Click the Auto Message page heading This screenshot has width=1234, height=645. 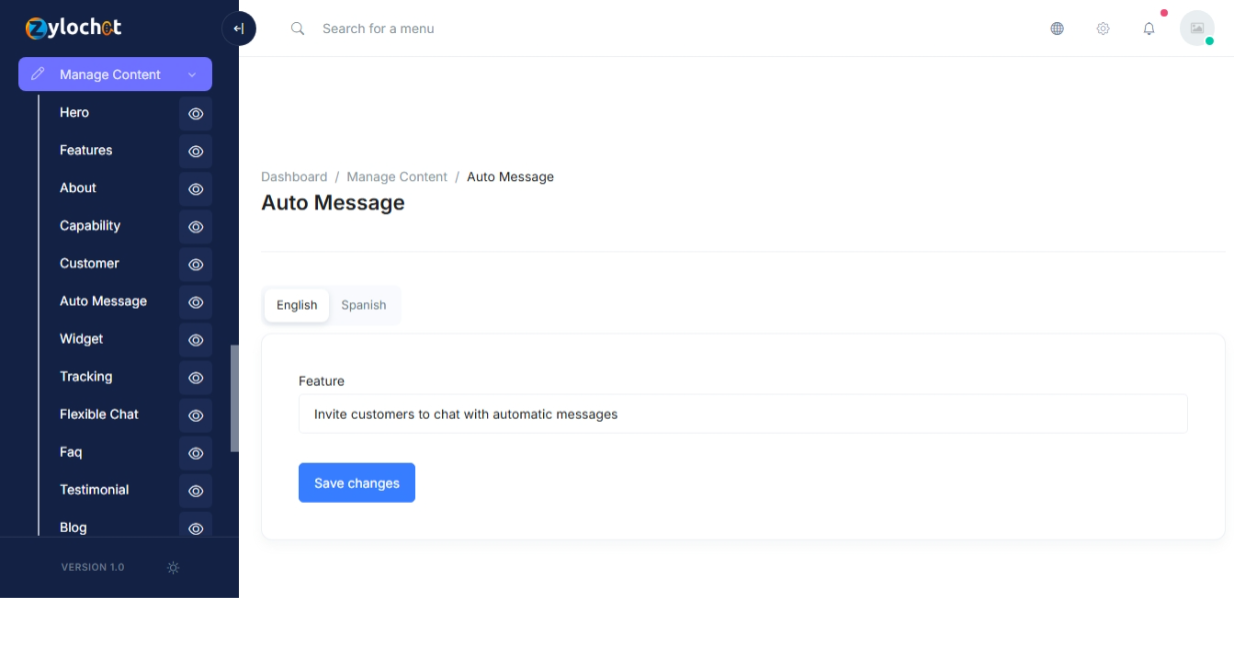(333, 203)
